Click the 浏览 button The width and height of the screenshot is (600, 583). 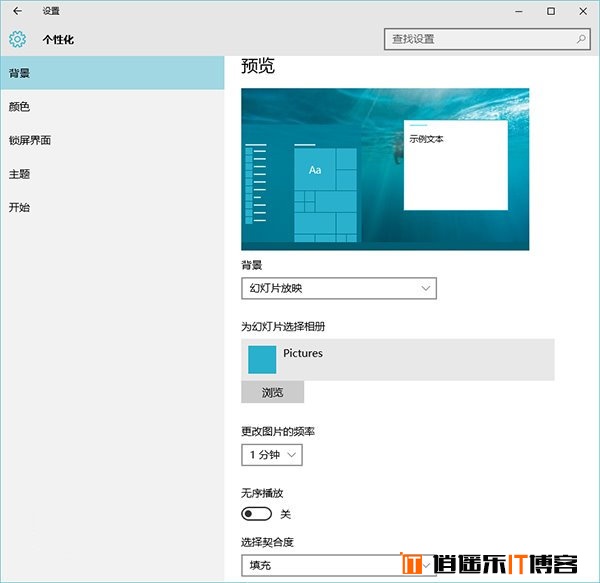pos(272,392)
